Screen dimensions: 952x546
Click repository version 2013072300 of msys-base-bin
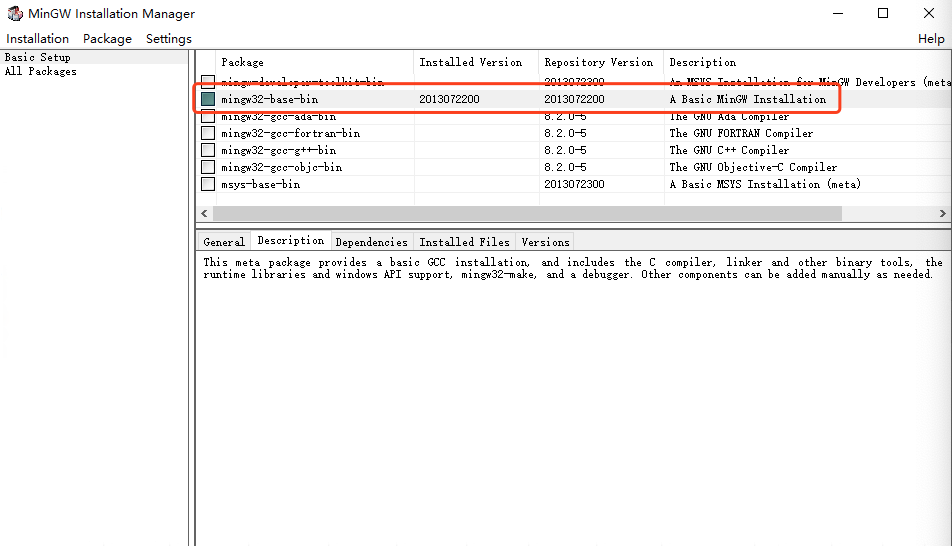[574, 184]
